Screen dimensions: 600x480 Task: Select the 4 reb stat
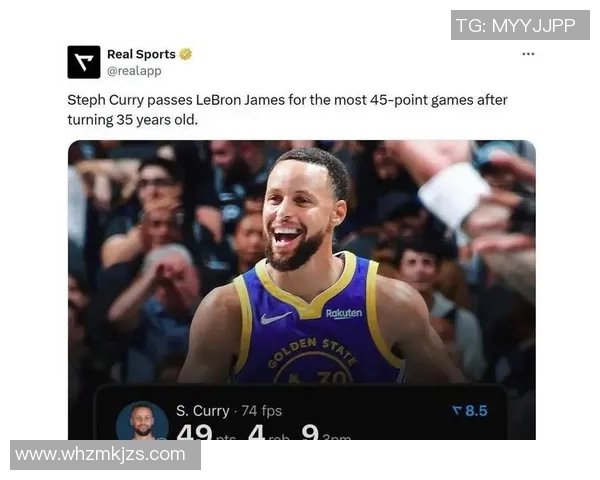[268, 432]
